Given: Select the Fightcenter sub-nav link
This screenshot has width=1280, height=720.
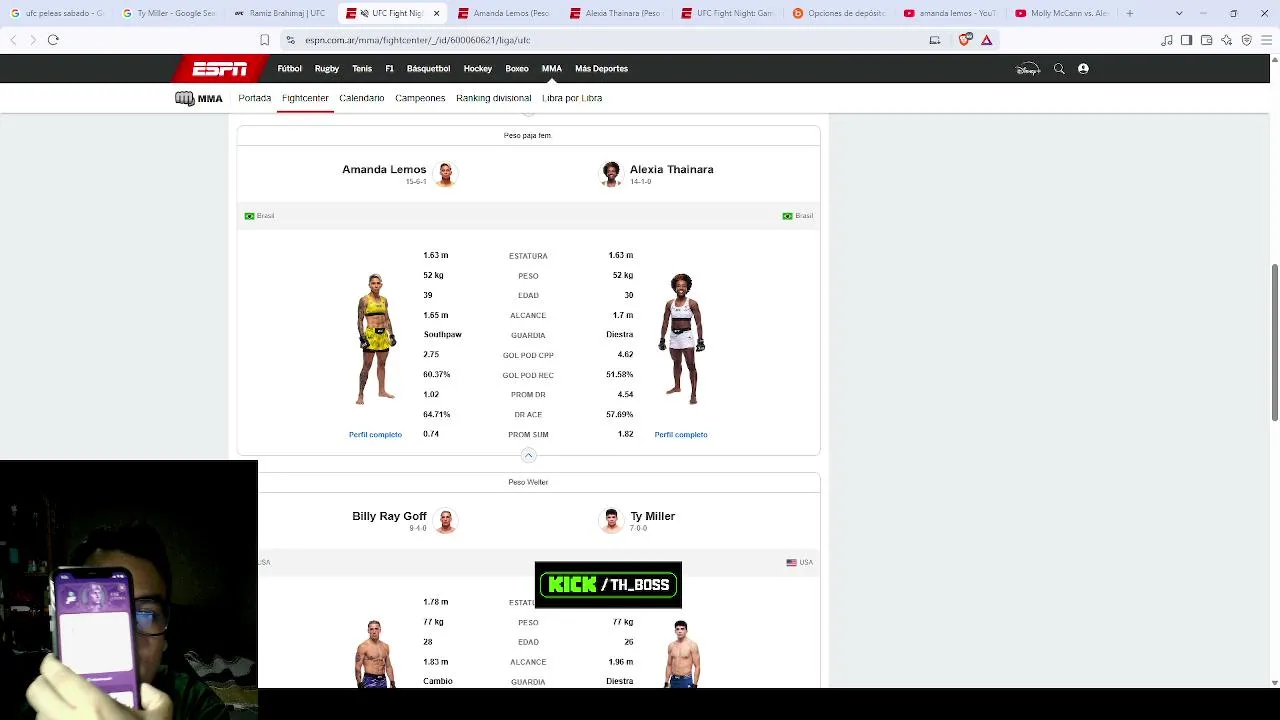Looking at the screenshot, I should point(305,98).
